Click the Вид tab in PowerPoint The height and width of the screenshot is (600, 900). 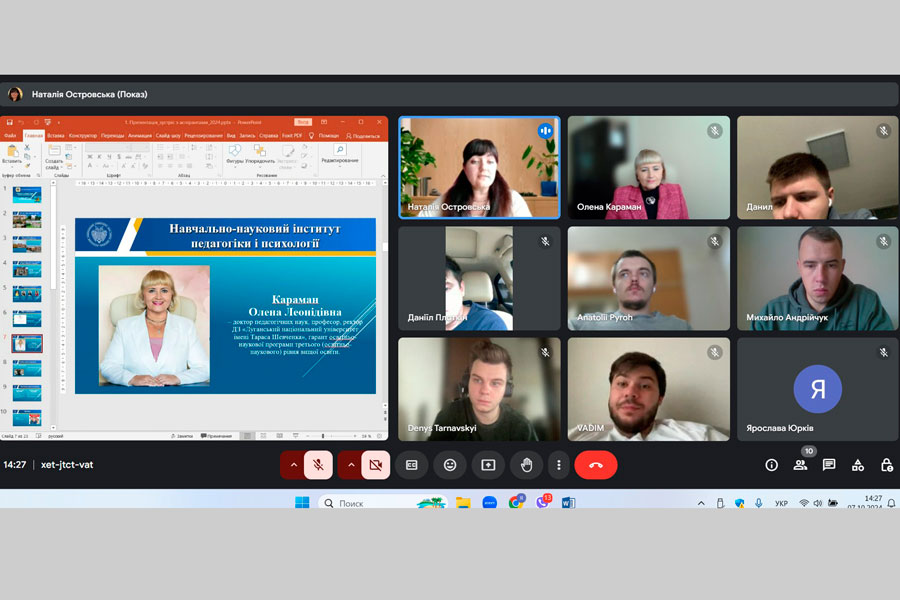pyautogui.click(x=231, y=136)
